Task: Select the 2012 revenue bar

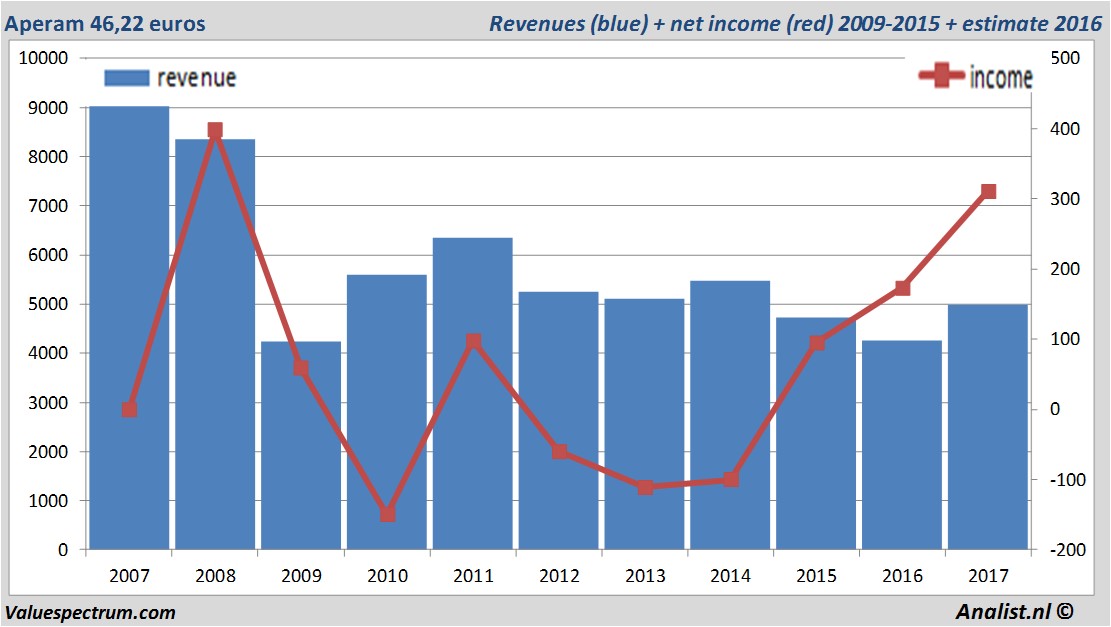Action: point(558,420)
